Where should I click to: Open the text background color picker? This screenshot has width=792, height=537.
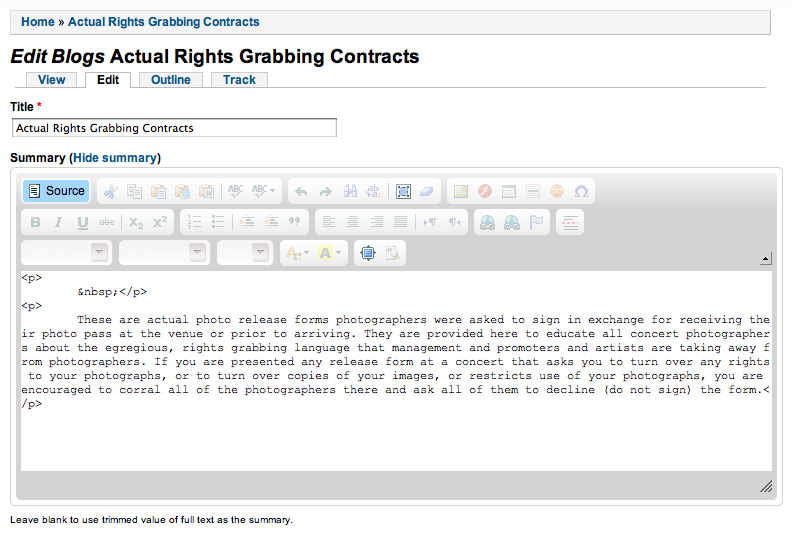pos(330,253)
